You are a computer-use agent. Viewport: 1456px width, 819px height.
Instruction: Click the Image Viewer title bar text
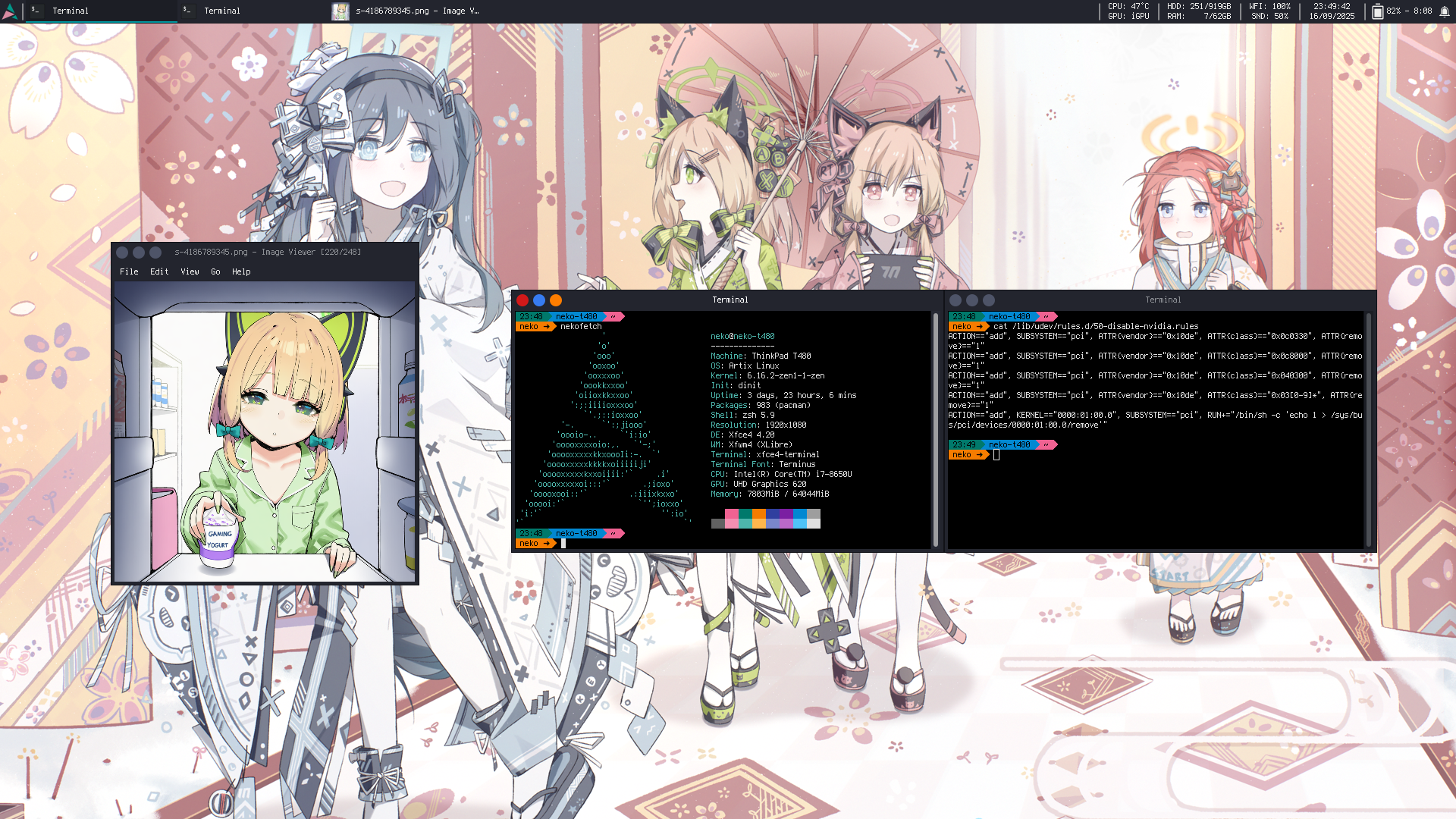[268, 252]
